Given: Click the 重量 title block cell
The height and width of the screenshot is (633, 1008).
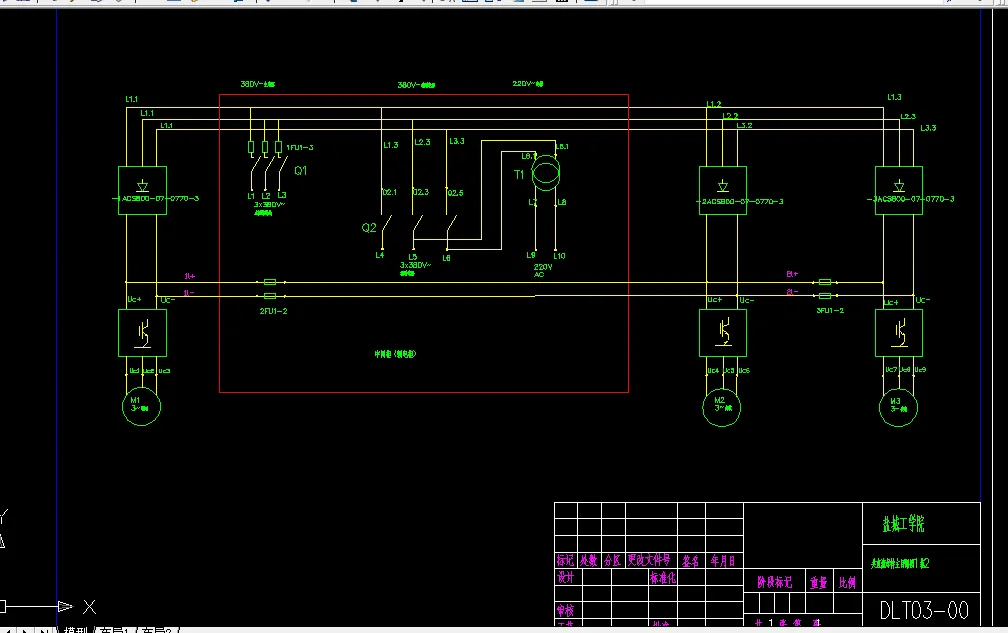Looking at the screenshot, I should click(818, 582).
